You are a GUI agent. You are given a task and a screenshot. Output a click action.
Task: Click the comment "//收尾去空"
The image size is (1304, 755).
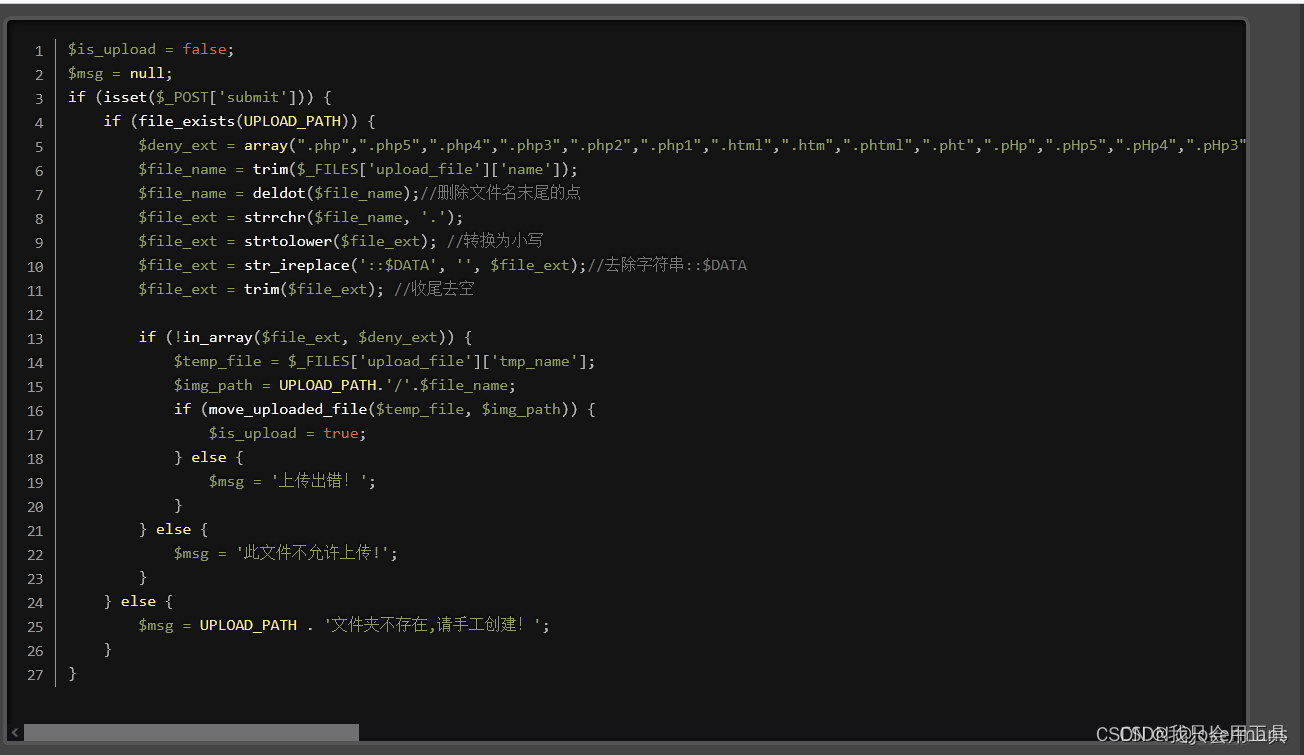(434, 289)
